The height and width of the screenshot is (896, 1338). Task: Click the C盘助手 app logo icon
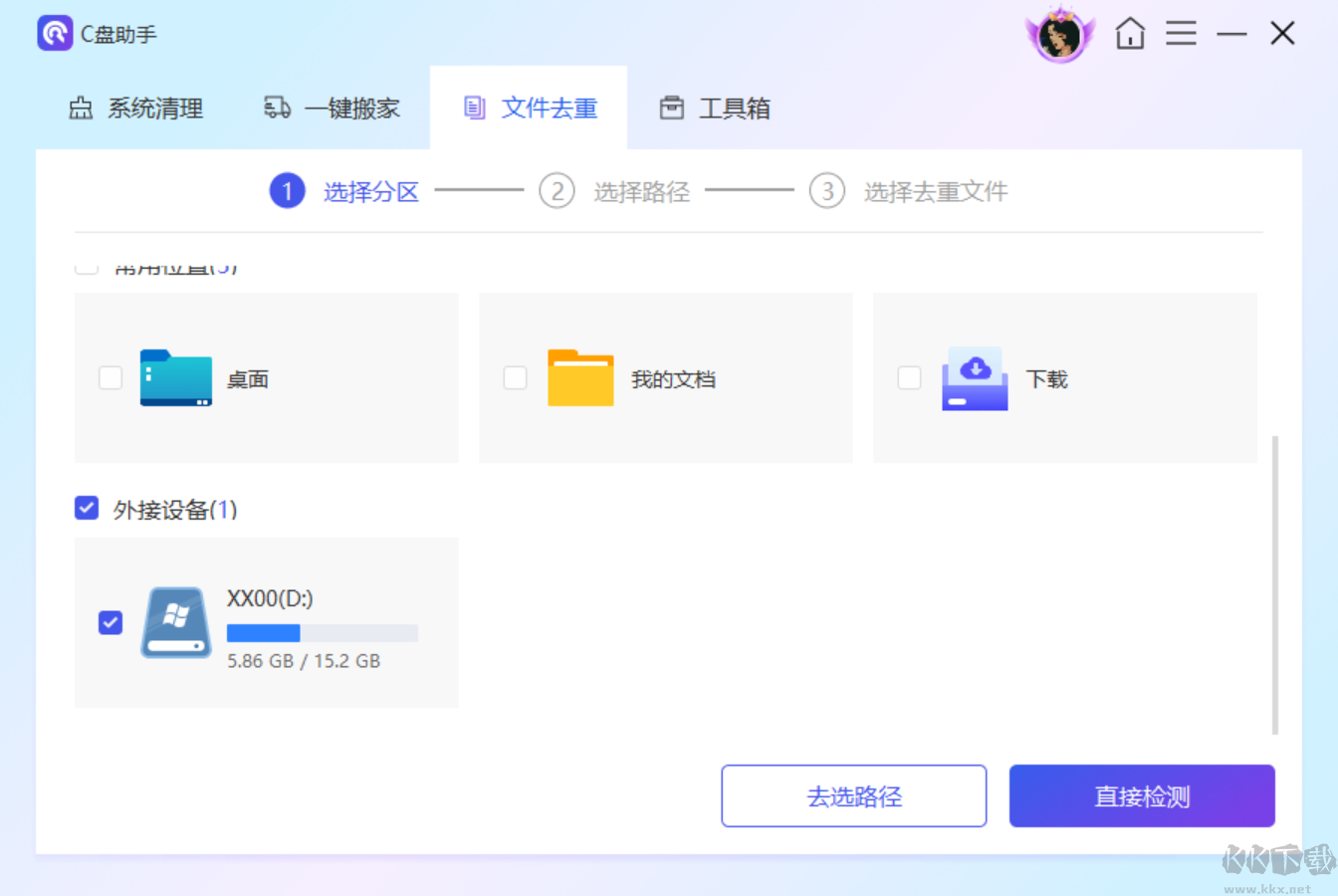click(55, 33)
